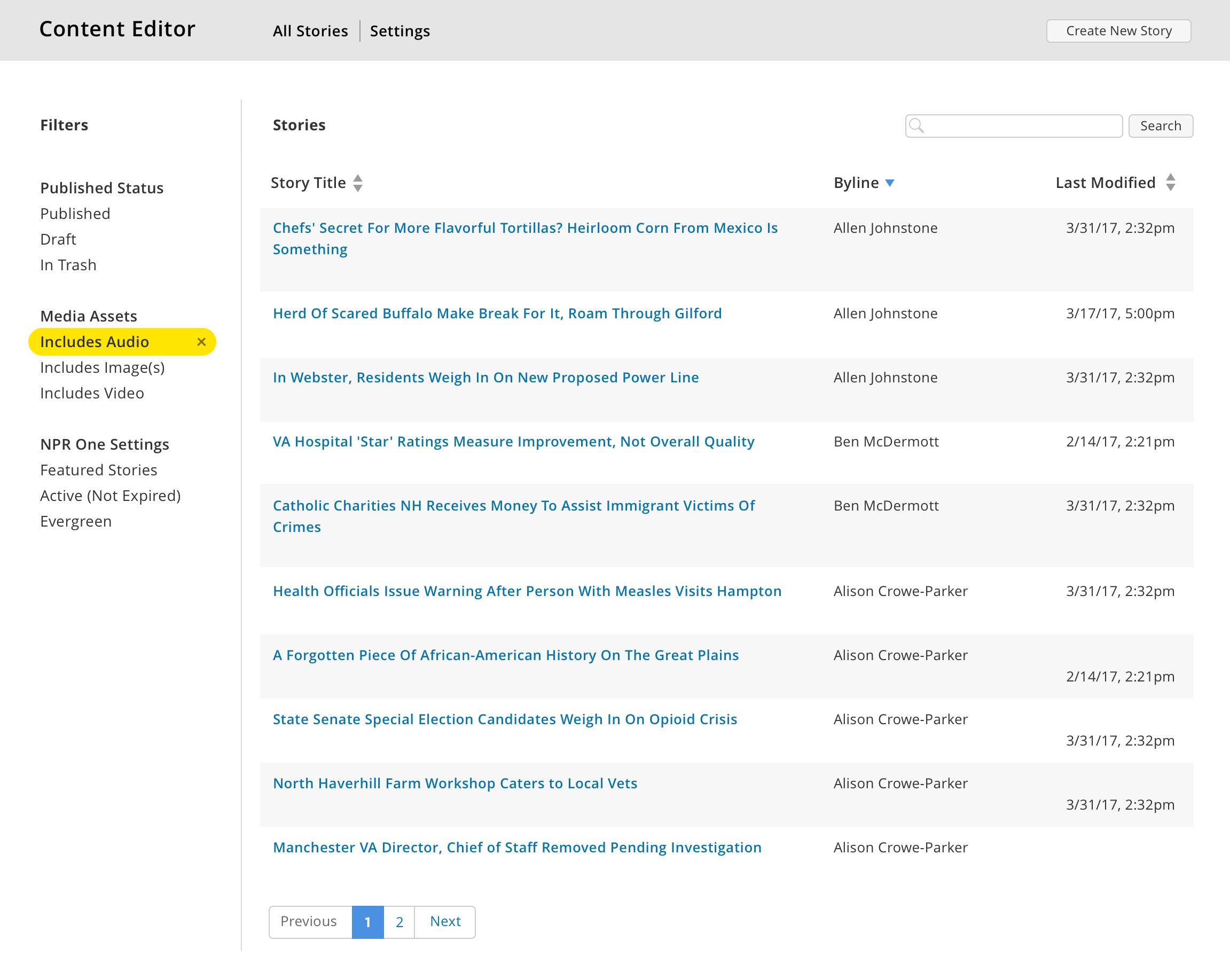
Task: Filter stories by Draft status
Action: (58, 239)
